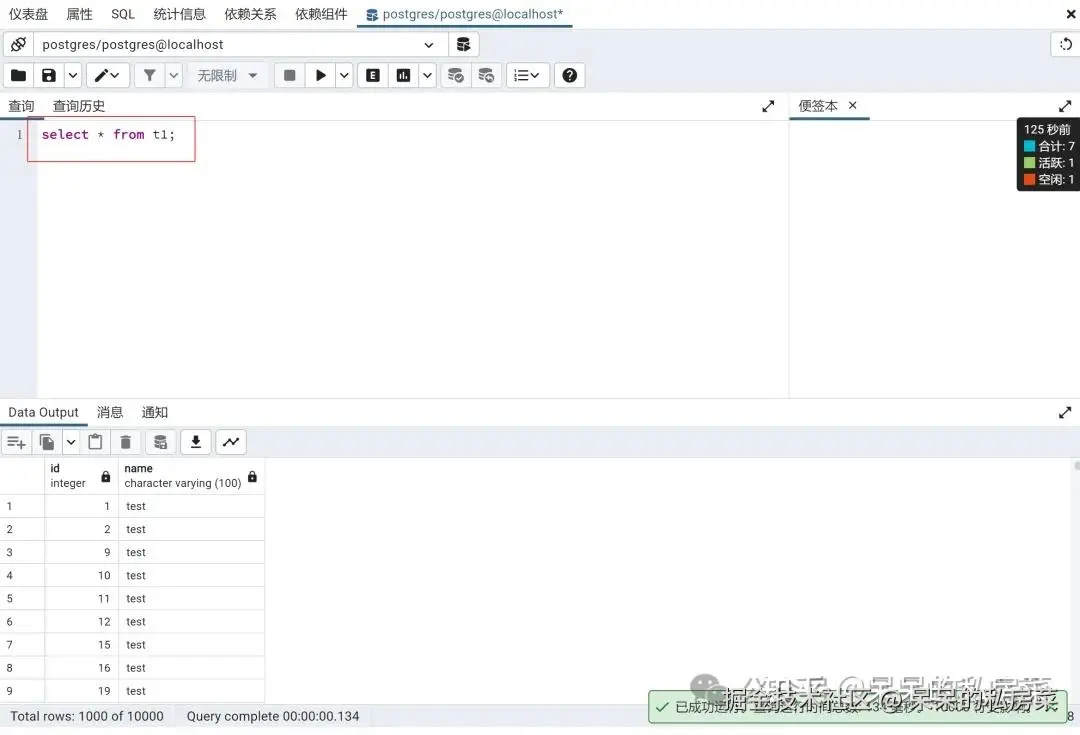Select the postgres/postgres@localhost* query tab
The image size is (1080, 735).
[465, 14]
